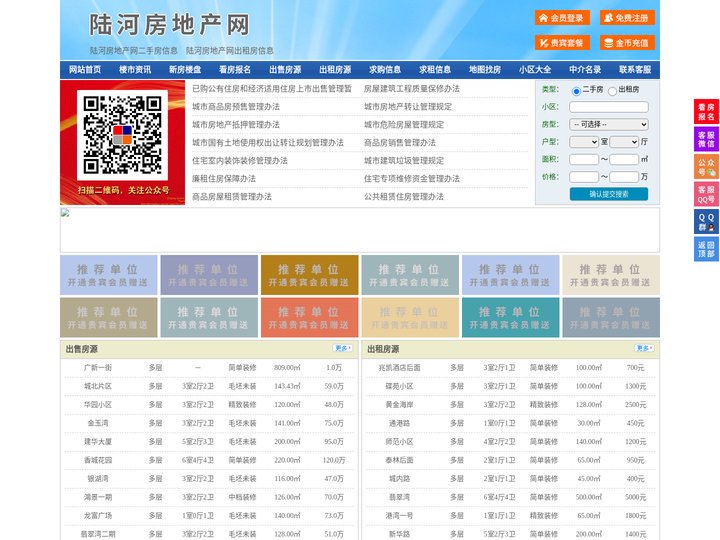Image resolution: width=720 pixels, height=540 pixels.
Task: Open the 厅 count dropdown
Action: pyautogui.click(x=624, y=142)
